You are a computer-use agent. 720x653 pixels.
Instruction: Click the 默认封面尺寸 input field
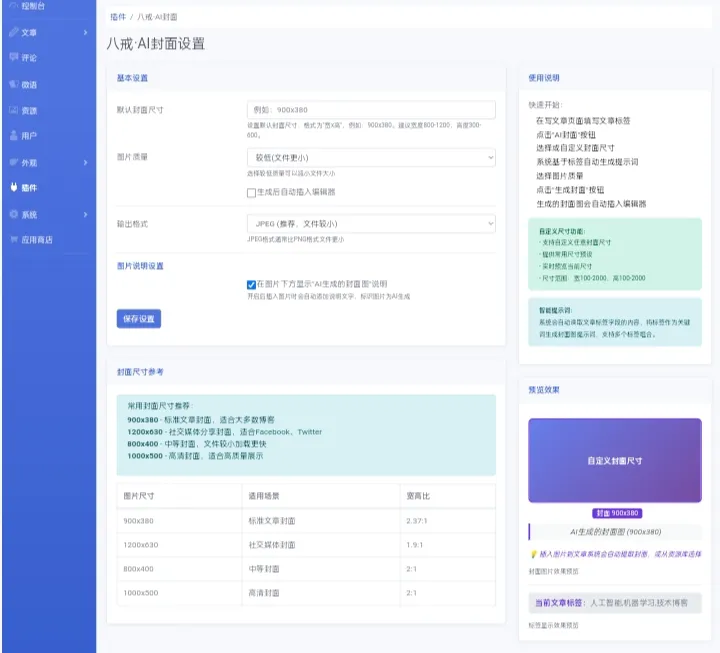tap(371, 110)
